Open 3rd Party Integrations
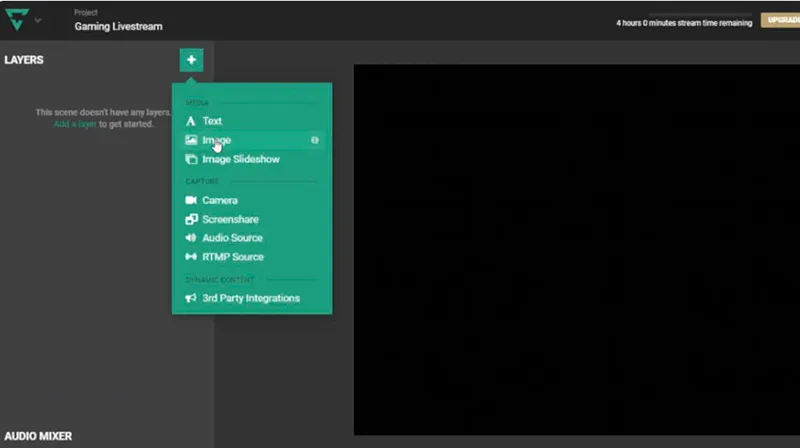The image size is (800, 448). click(x=253, y=298)
